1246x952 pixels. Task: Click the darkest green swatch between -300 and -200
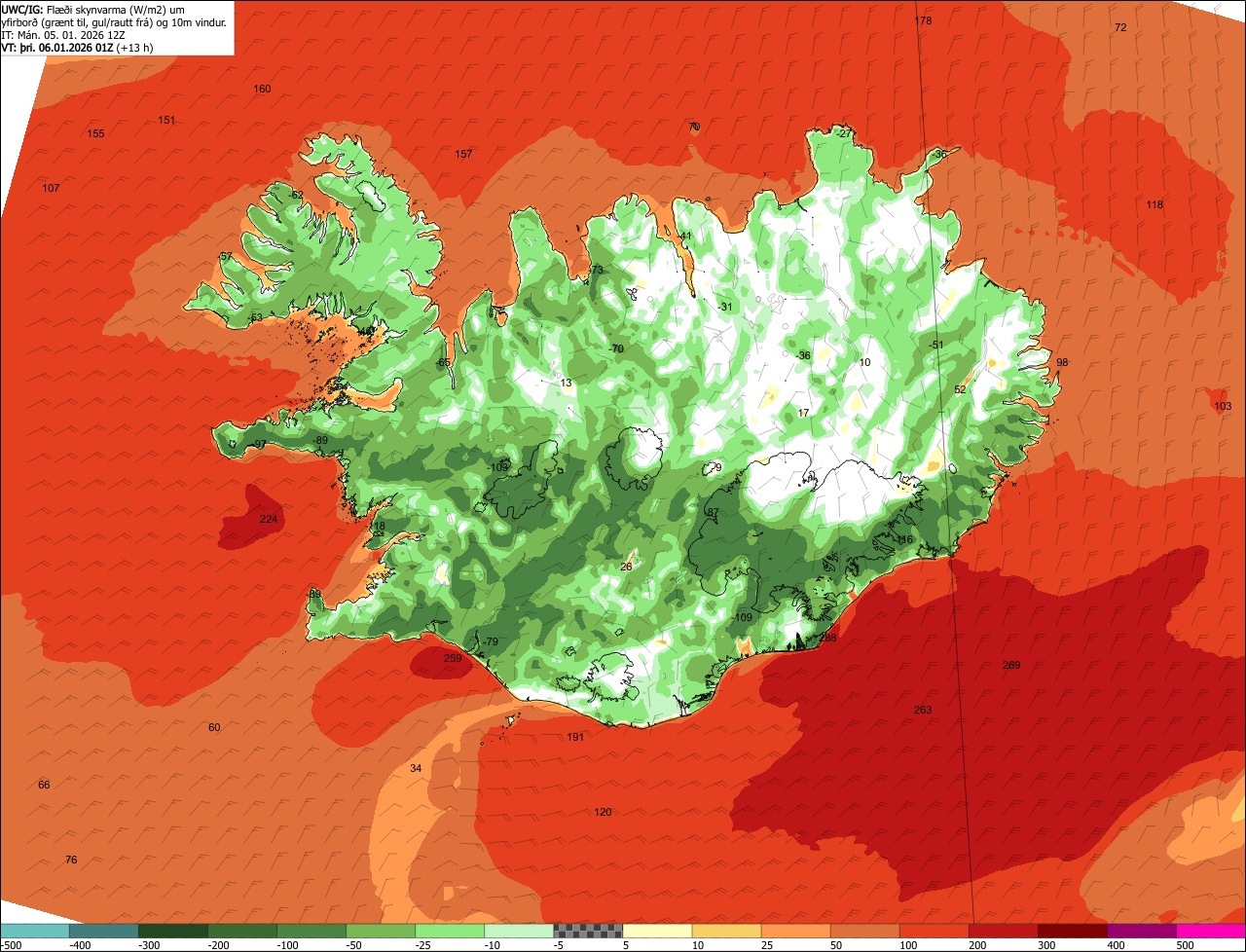(173, 931)
